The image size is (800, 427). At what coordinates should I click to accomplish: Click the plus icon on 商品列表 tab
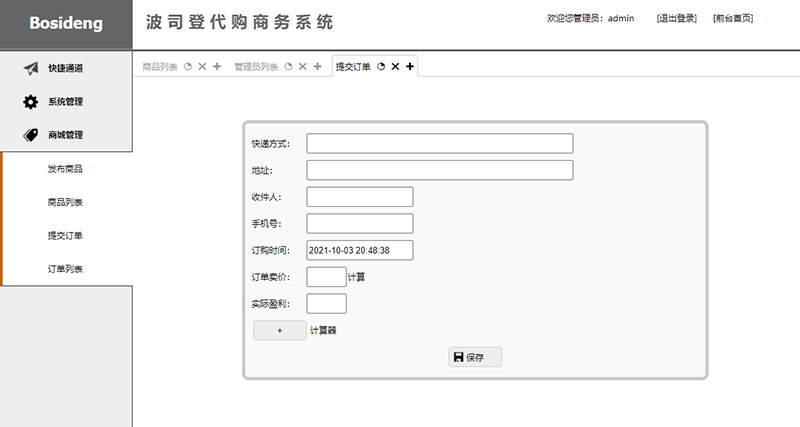(217, 67)
